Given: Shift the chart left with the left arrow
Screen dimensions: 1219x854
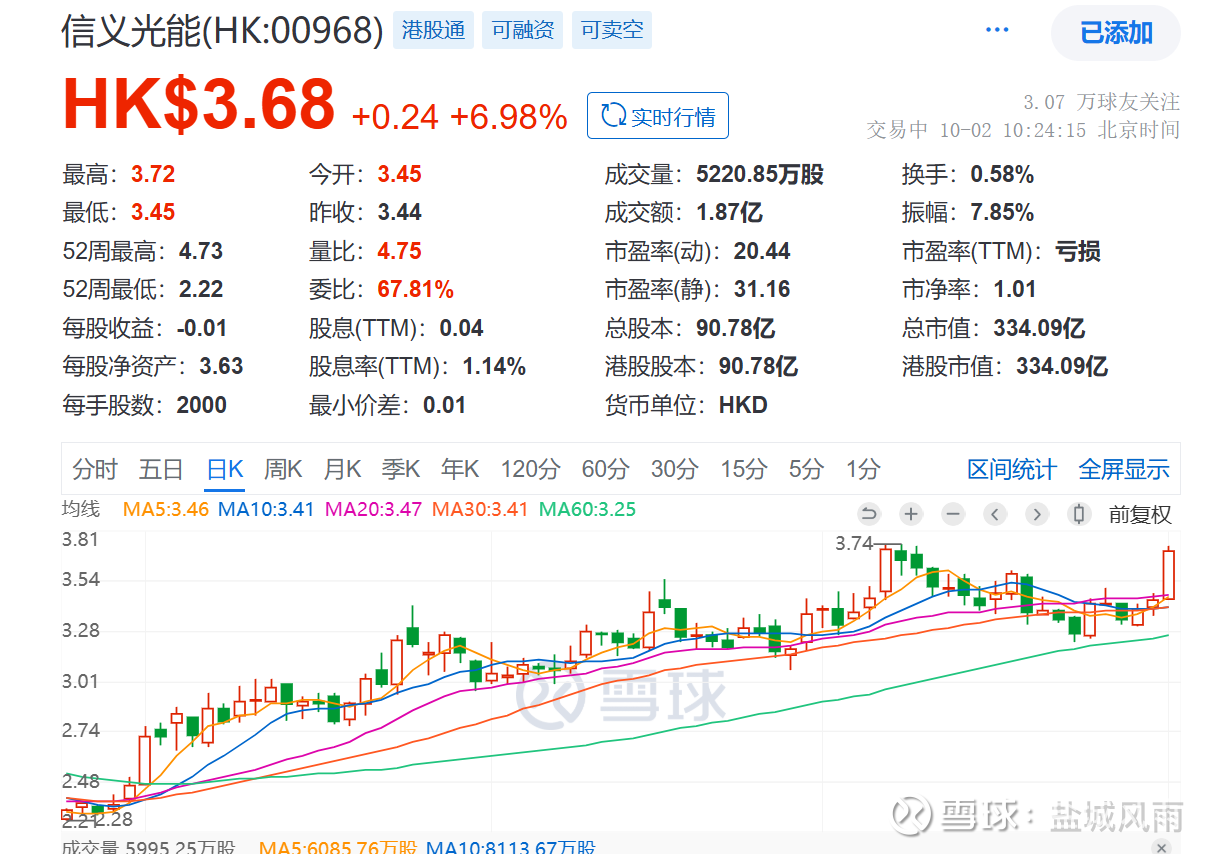Looking at the screenshot, I should pos(995,514).
